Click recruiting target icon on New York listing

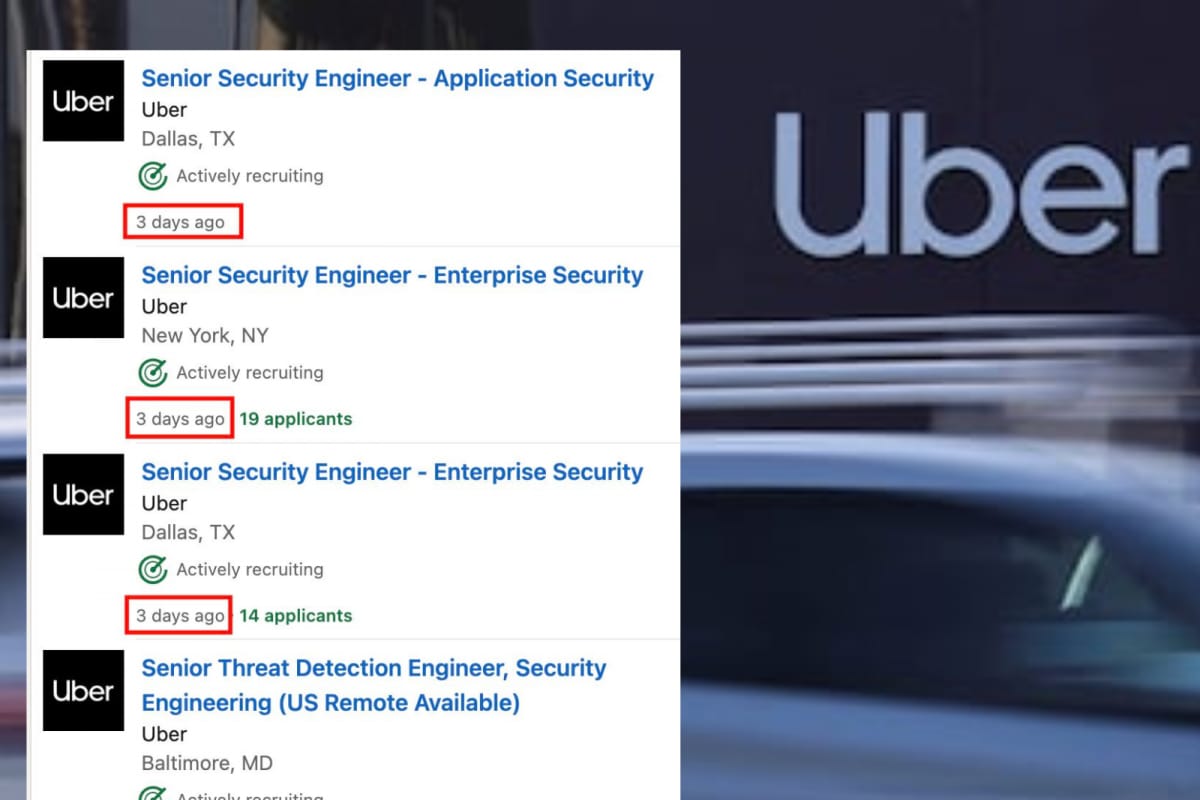click(152, 373)
